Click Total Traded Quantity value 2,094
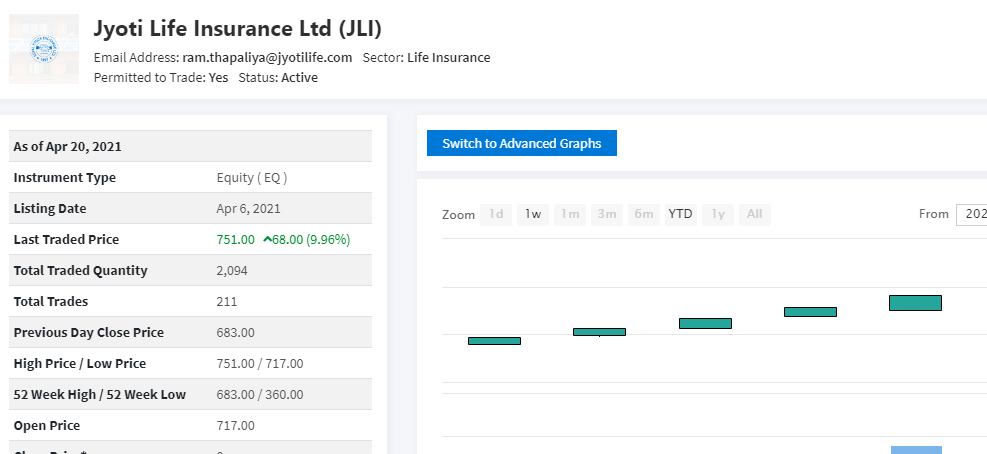This screenshot has width=987, height=454. 232,270
